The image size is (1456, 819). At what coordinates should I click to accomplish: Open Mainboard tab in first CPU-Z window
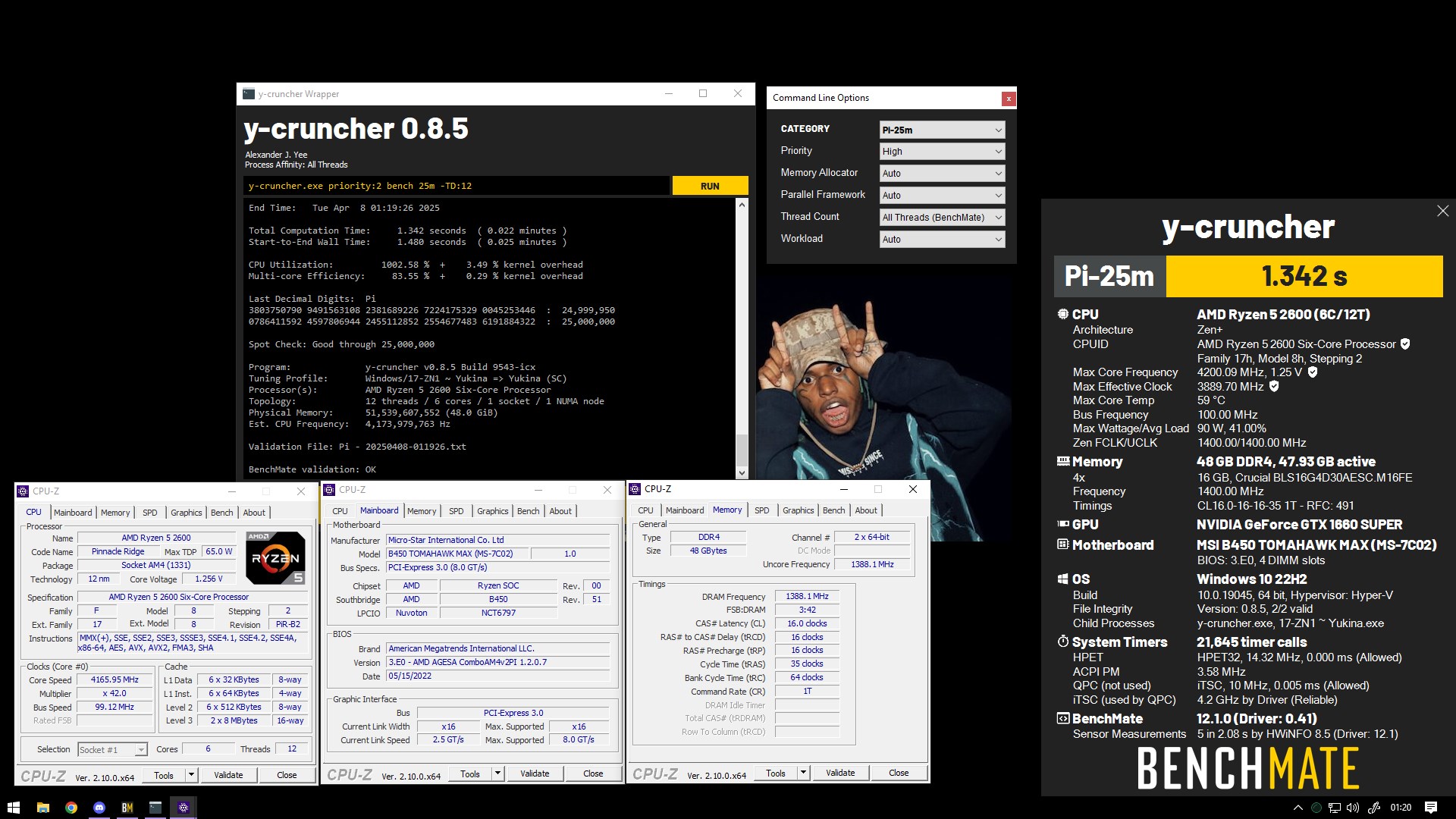tap(73, 513)
